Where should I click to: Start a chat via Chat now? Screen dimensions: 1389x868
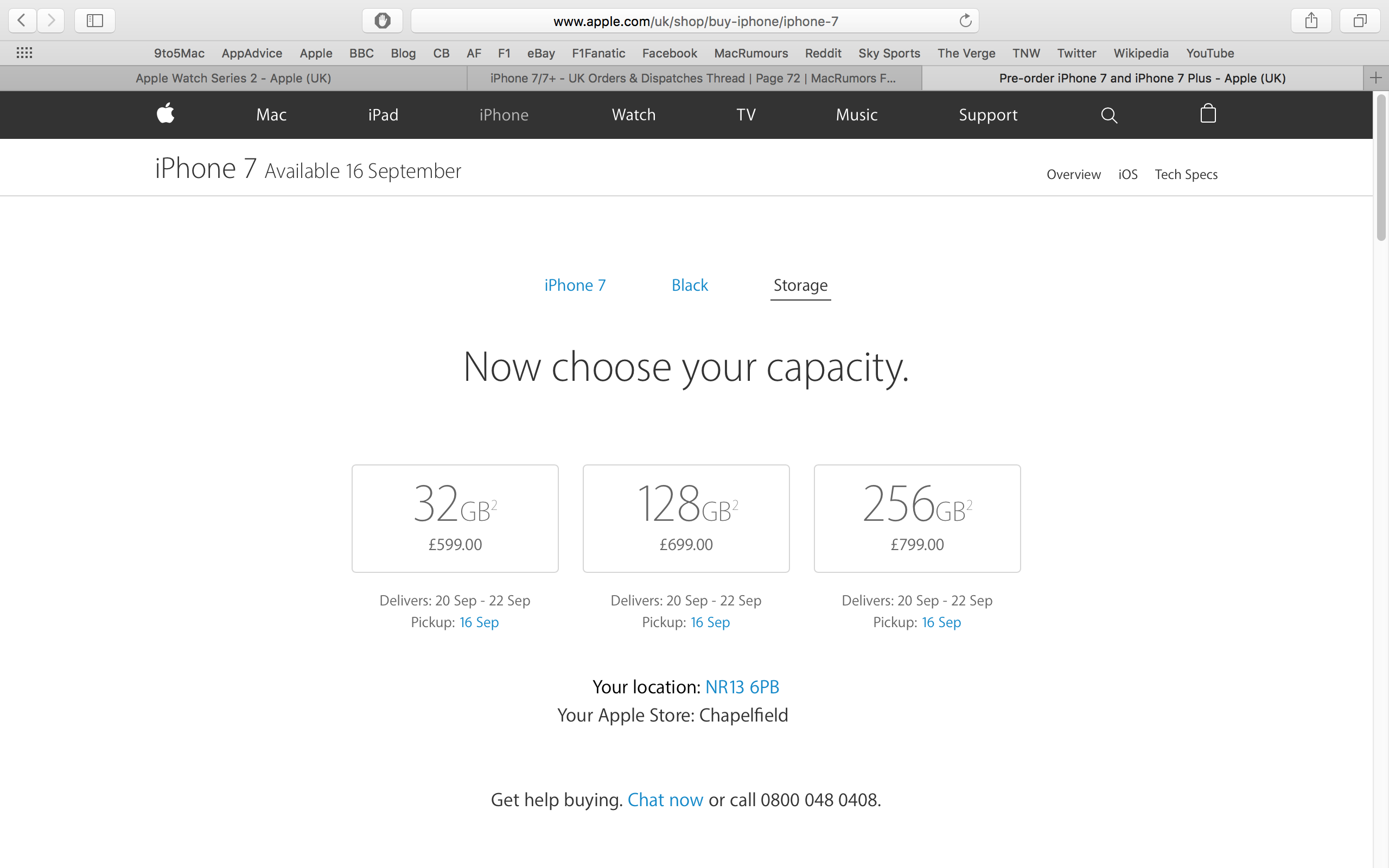pyautogui.click(x=665, y=800)
